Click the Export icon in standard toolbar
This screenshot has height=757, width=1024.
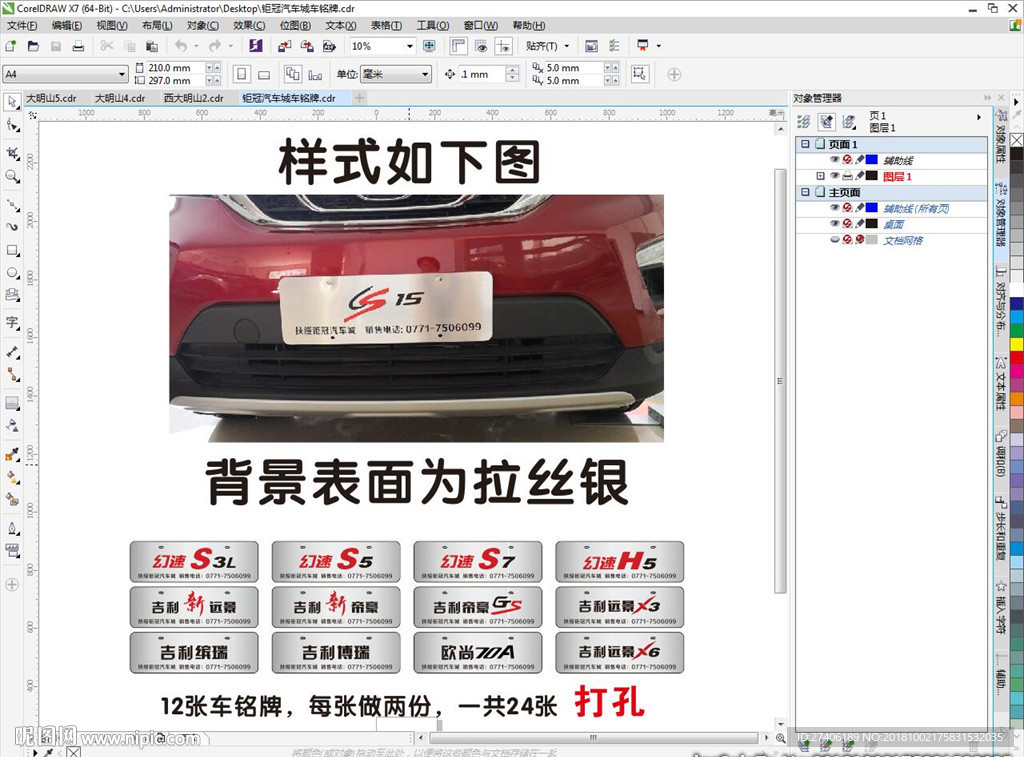pyautogui.click(x=306, y=46)
